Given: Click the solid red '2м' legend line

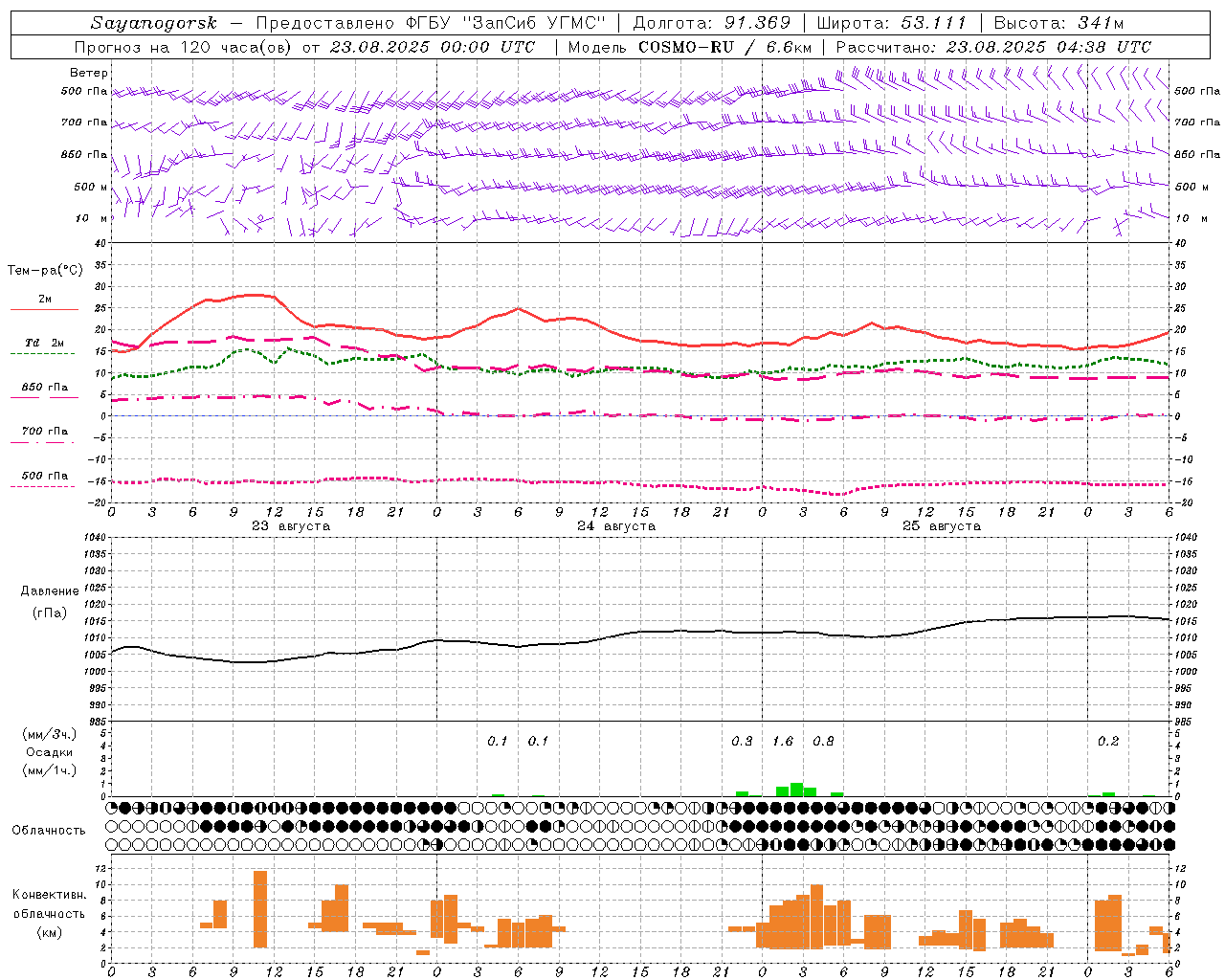Looking at the screenshot, I should click(x=44, y=309).
